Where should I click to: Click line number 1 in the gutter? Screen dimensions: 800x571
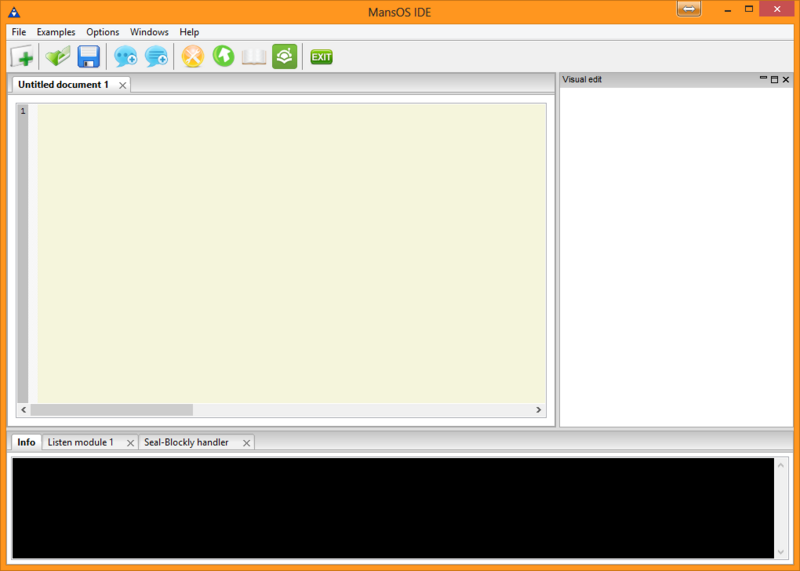(x=23, y=111)
